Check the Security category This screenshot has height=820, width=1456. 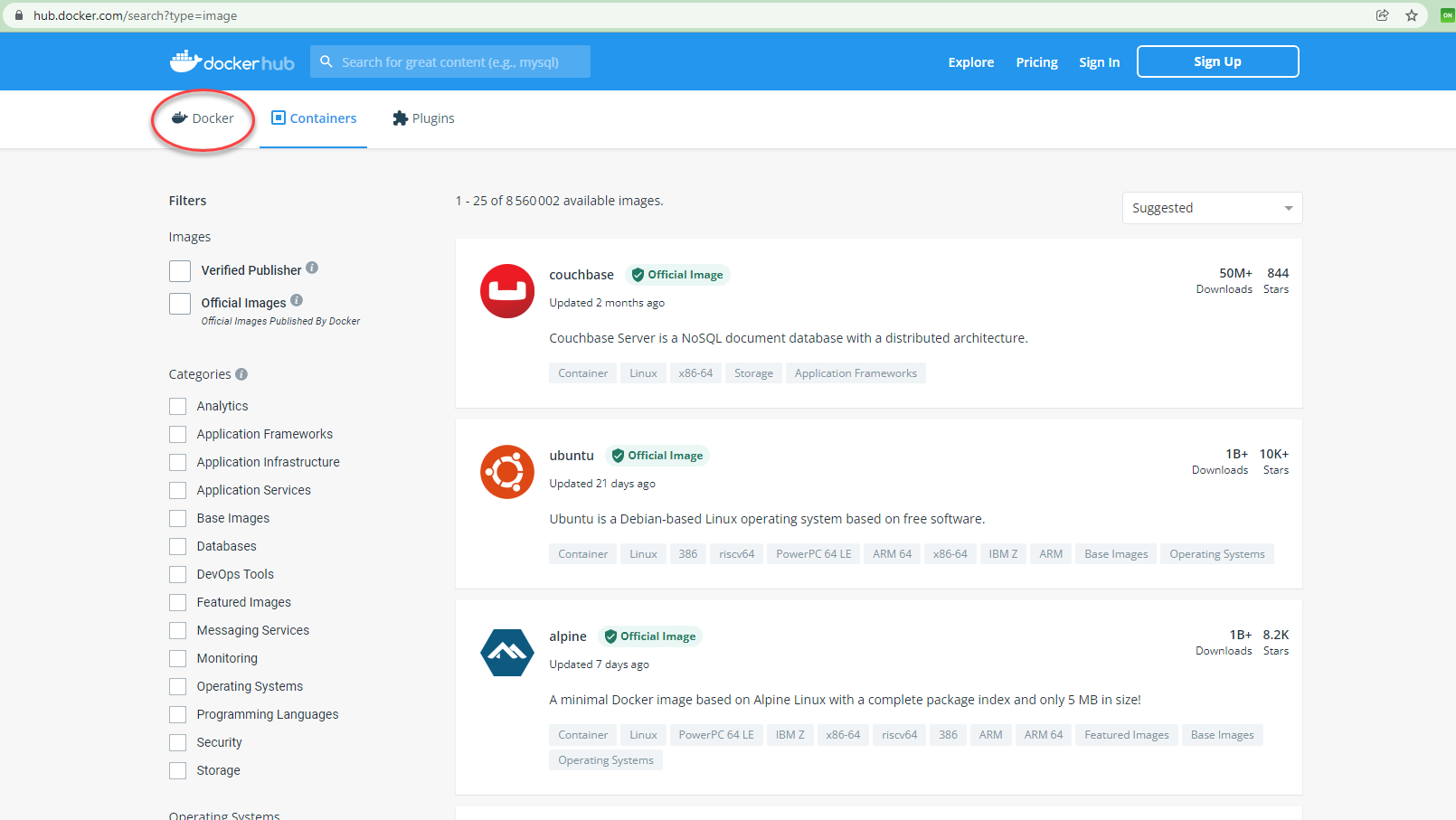point(178,743)
